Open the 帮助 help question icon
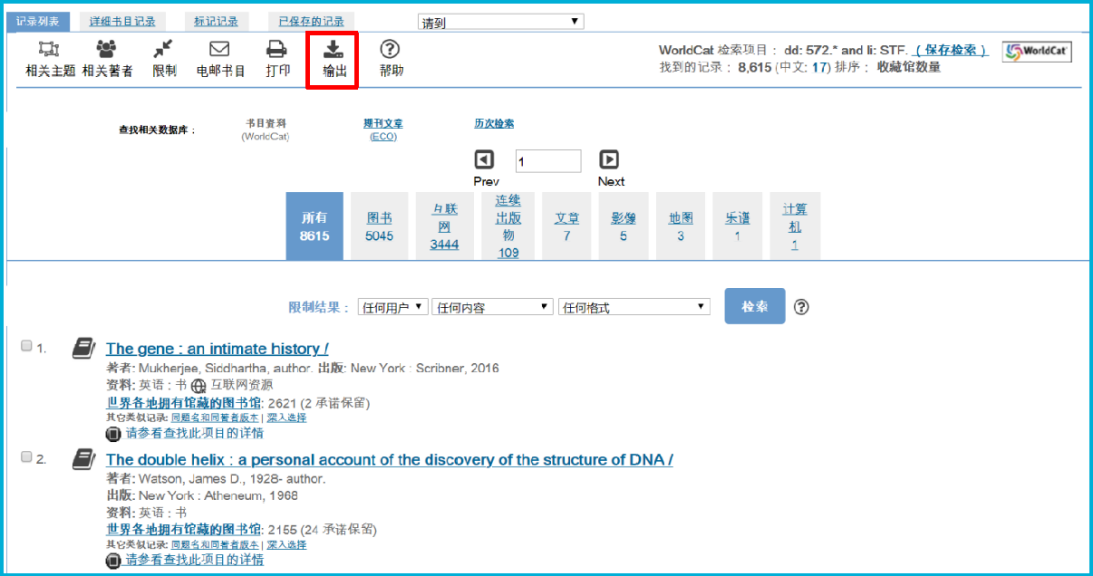The image size is (1093, 576). click(x=391, y=49)
